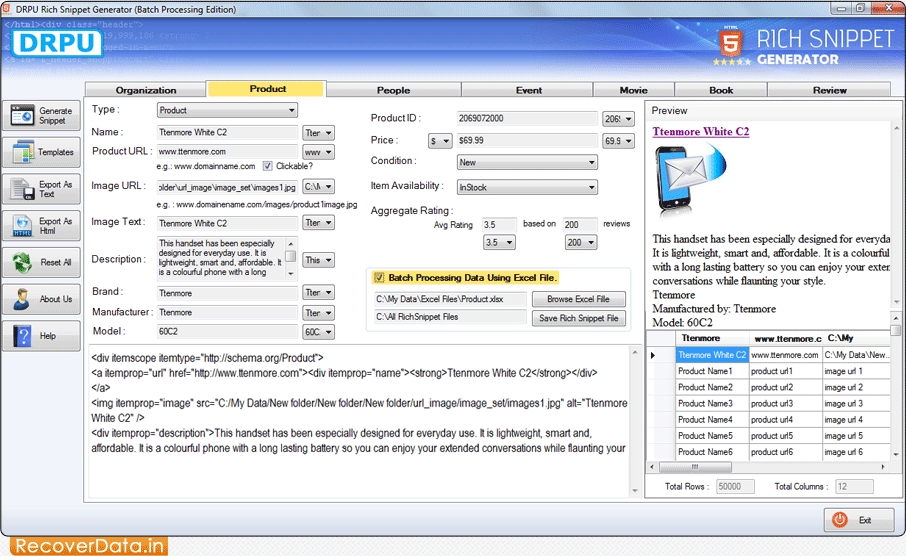Image resolution: width=906 pixels, height=556 pixels.
Task: Click the Export As Html icon
Action: [x=23, y=226]
